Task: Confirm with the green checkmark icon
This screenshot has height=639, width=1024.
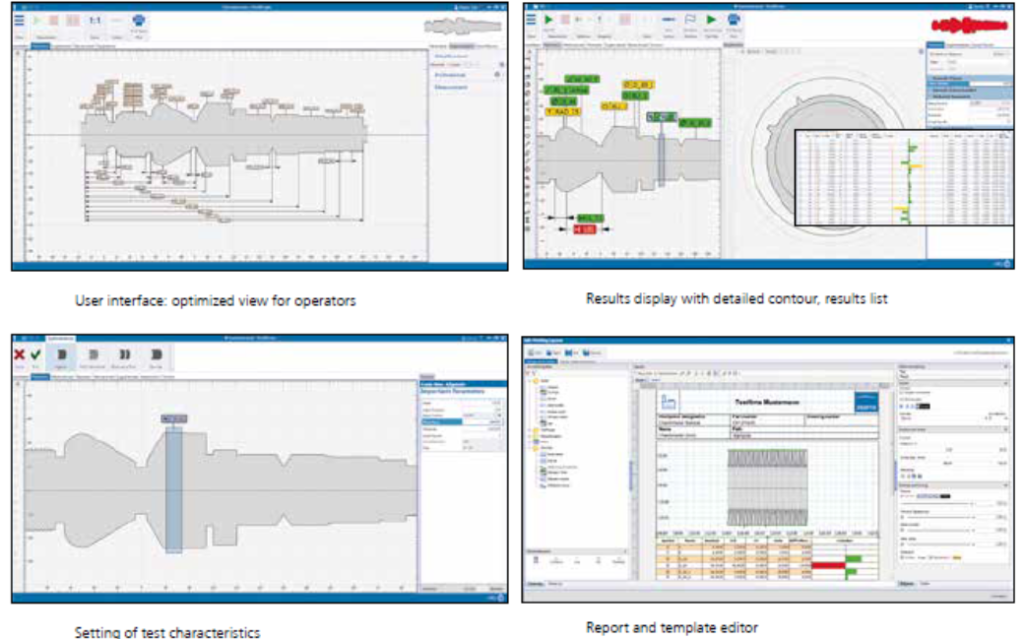Action: 36,353
